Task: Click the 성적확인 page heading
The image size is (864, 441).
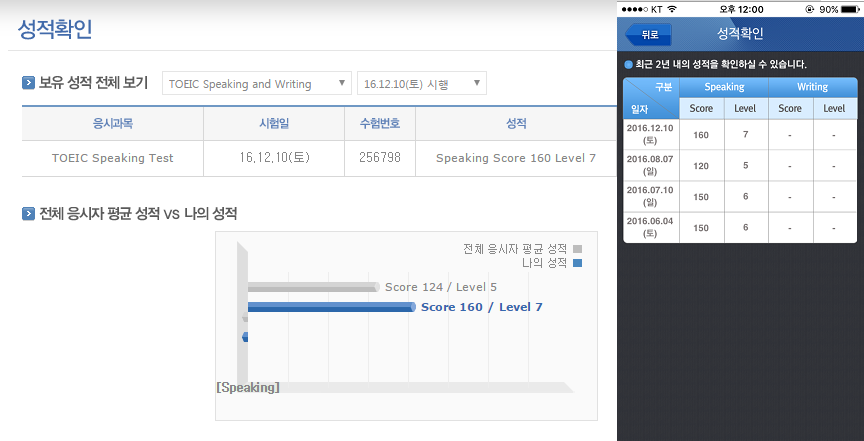Action: (x=55, y=29)
